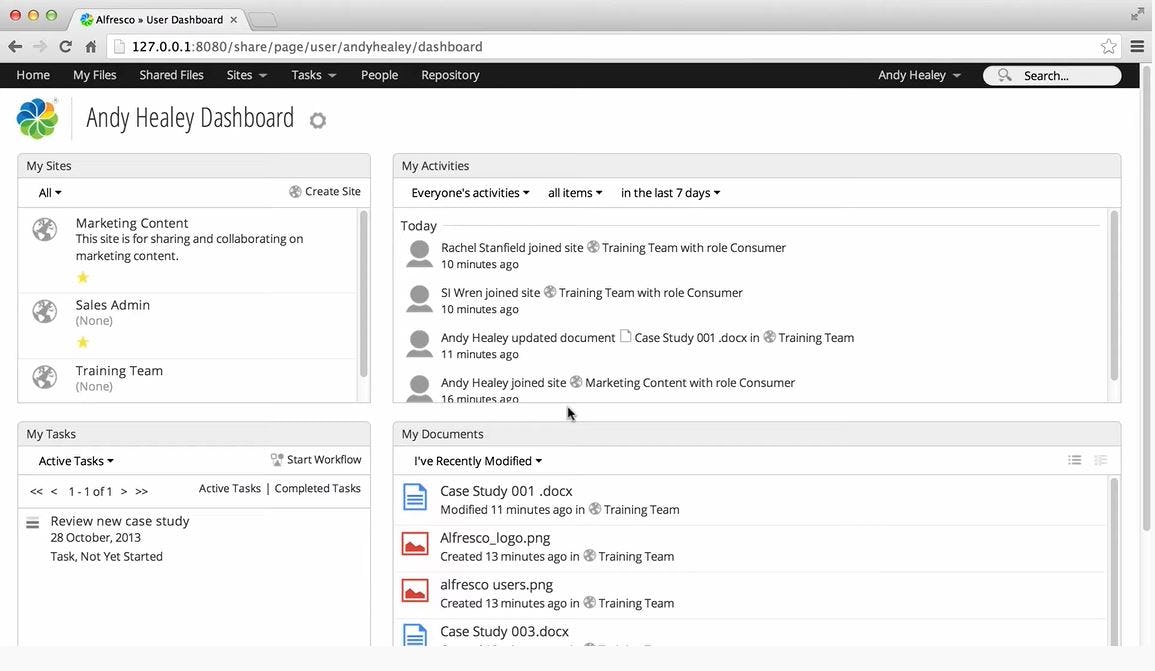Screen dimensions: 1155x671
Task: Open in the last 7 days dropdown
Action: tap(670, 193)
